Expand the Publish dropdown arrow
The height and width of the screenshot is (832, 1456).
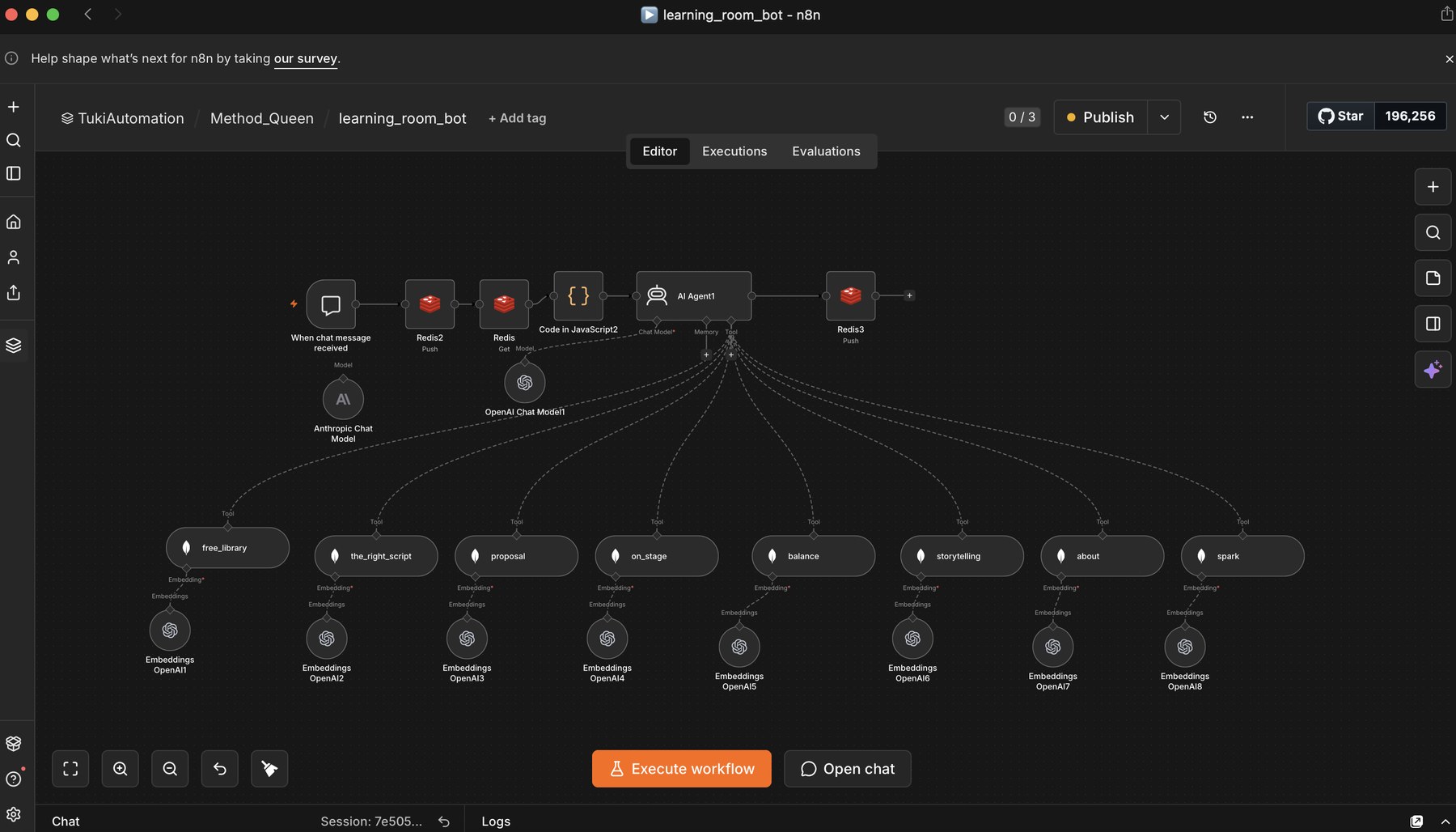point(1164,117)
